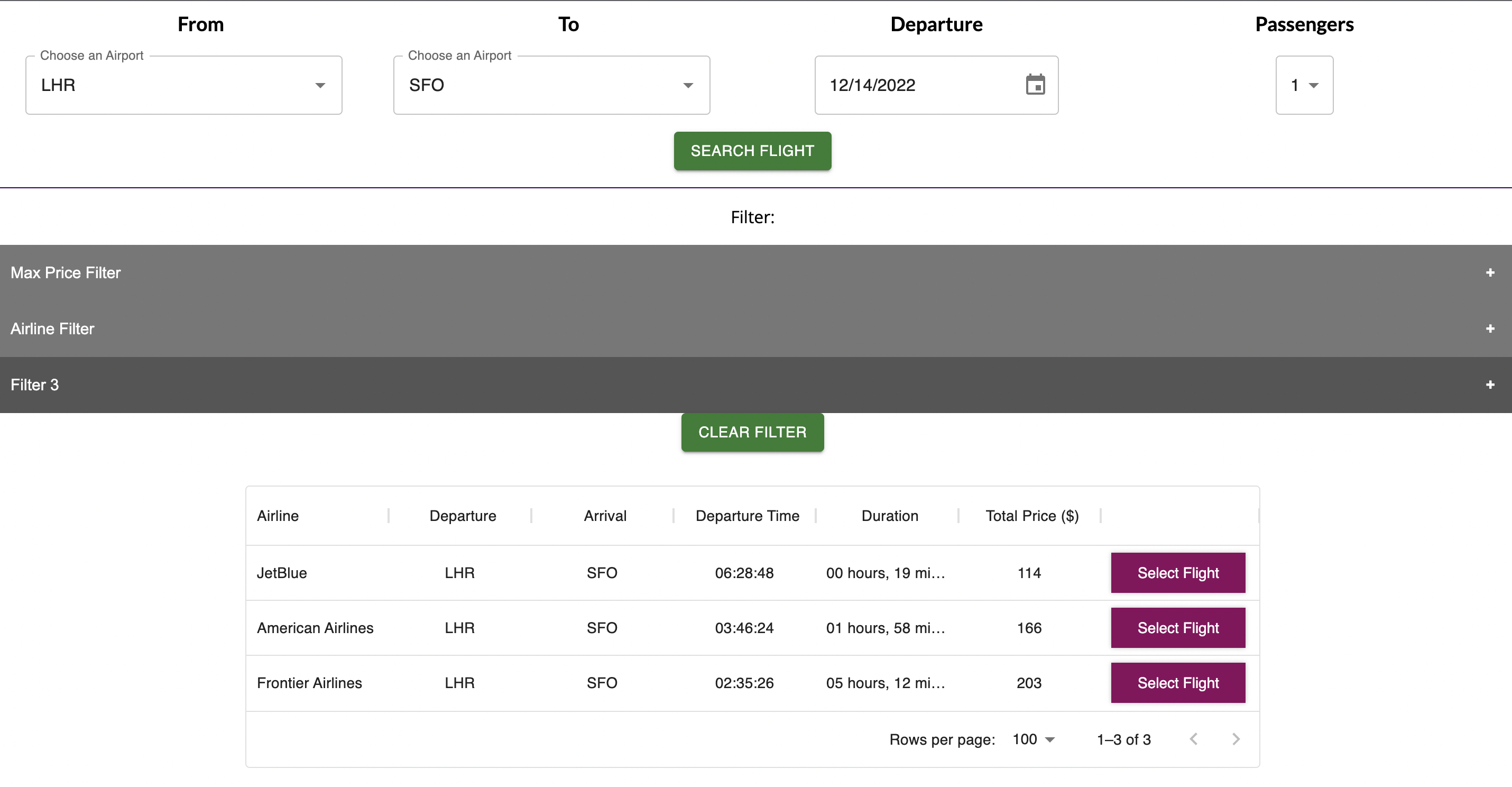Viewport: 1512px width, 787px height.
Task: Sort by Departure Time column header
Action: pos(747,516)
